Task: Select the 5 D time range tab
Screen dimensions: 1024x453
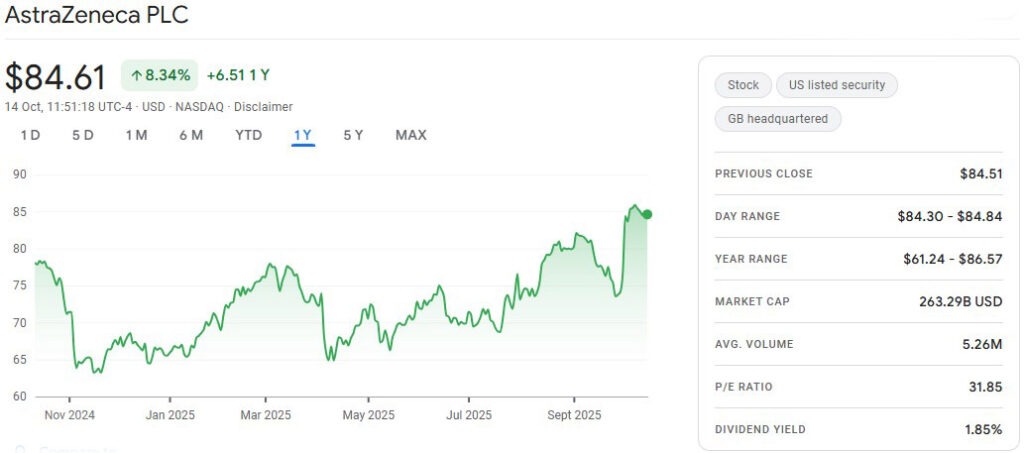Action: click(83, 135)
